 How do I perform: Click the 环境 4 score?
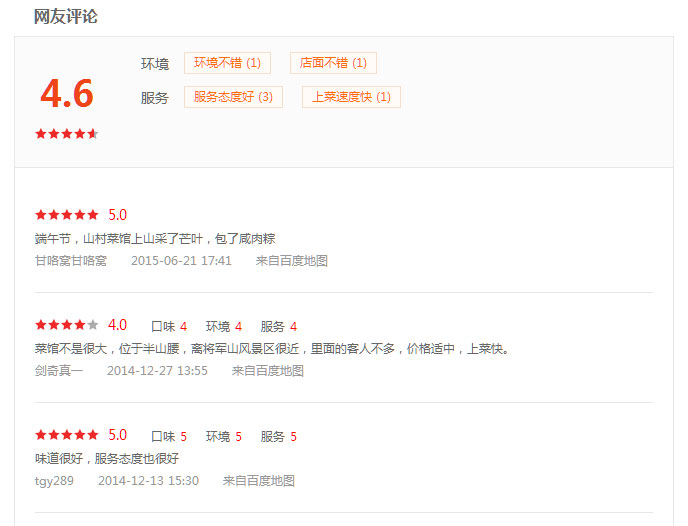click(224, 326)
